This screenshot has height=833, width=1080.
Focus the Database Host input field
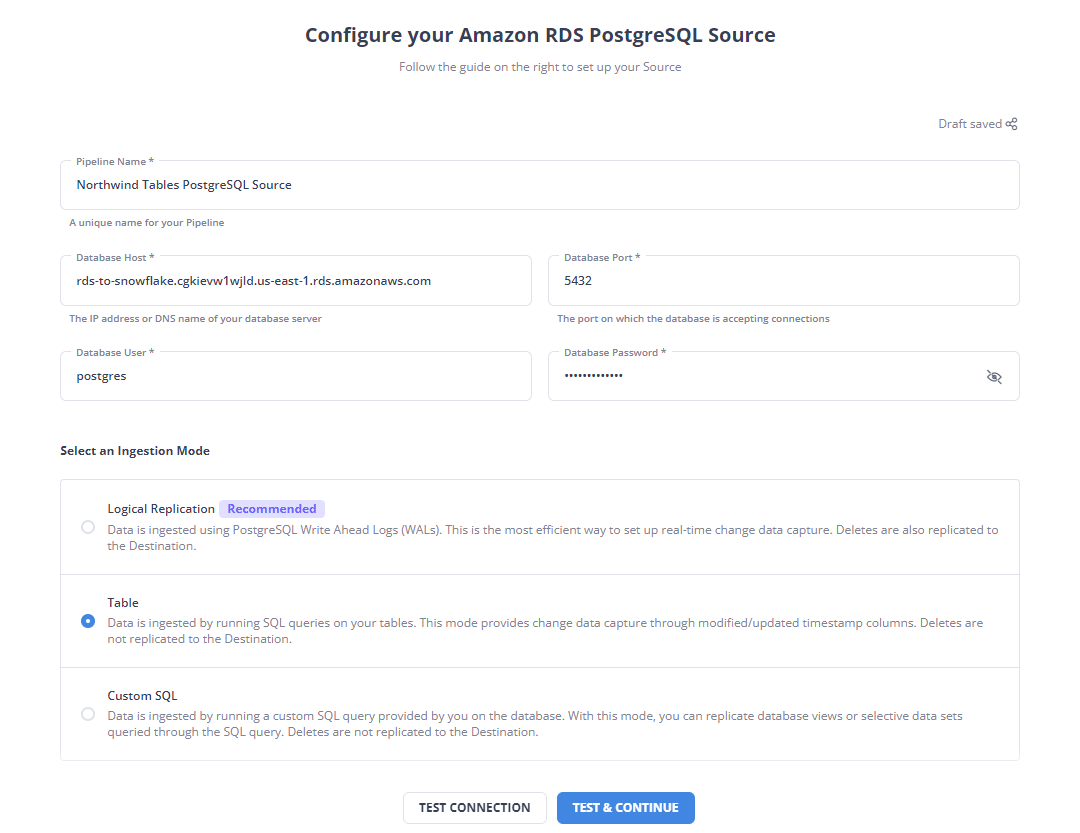click(296, 280)
